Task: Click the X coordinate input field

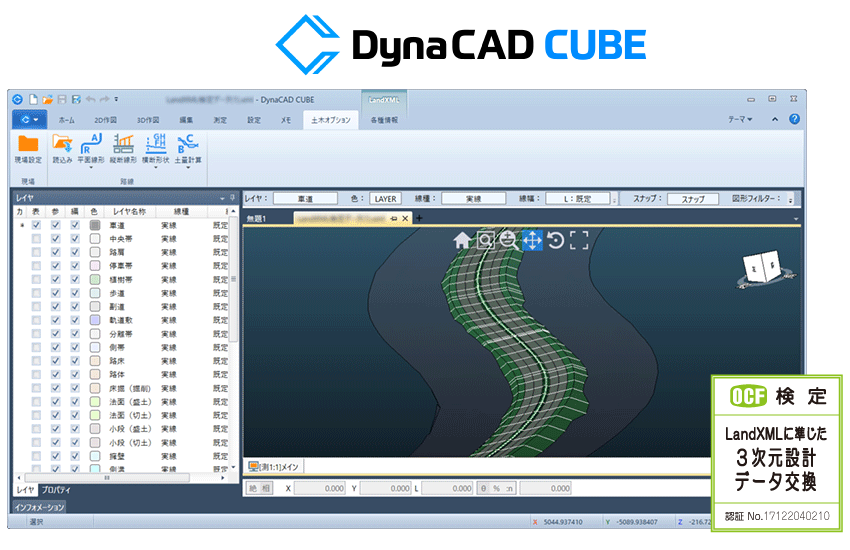Action: [x=320, y=488]
